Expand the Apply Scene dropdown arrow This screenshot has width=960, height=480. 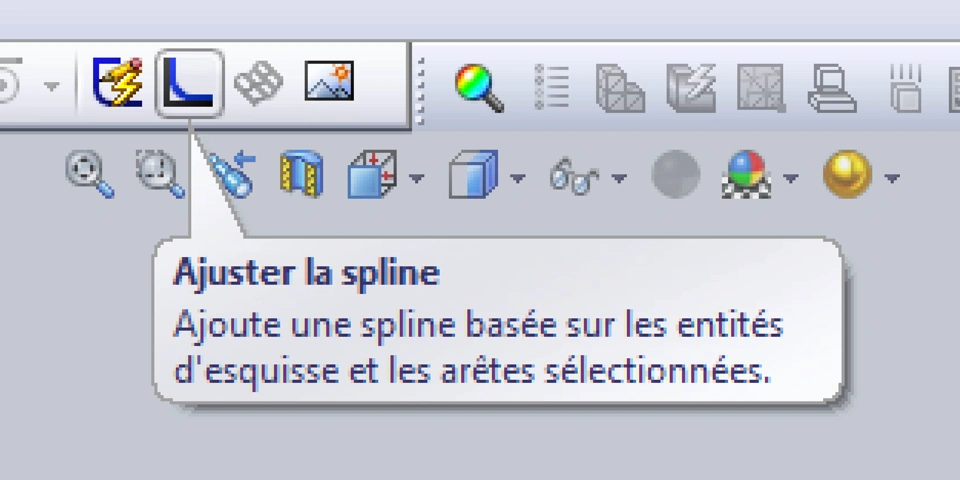click(x=791, y=179)
